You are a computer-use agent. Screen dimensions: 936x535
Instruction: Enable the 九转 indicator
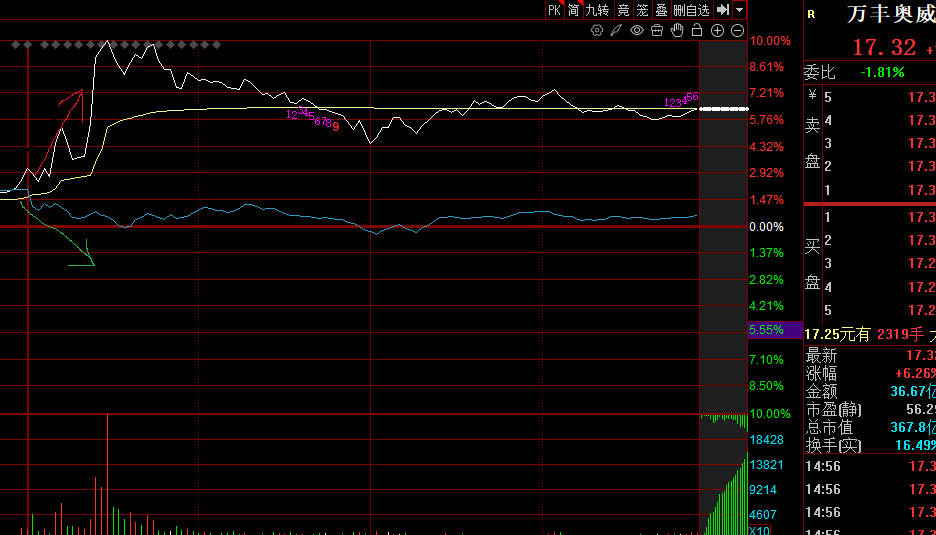coord(596,10)
